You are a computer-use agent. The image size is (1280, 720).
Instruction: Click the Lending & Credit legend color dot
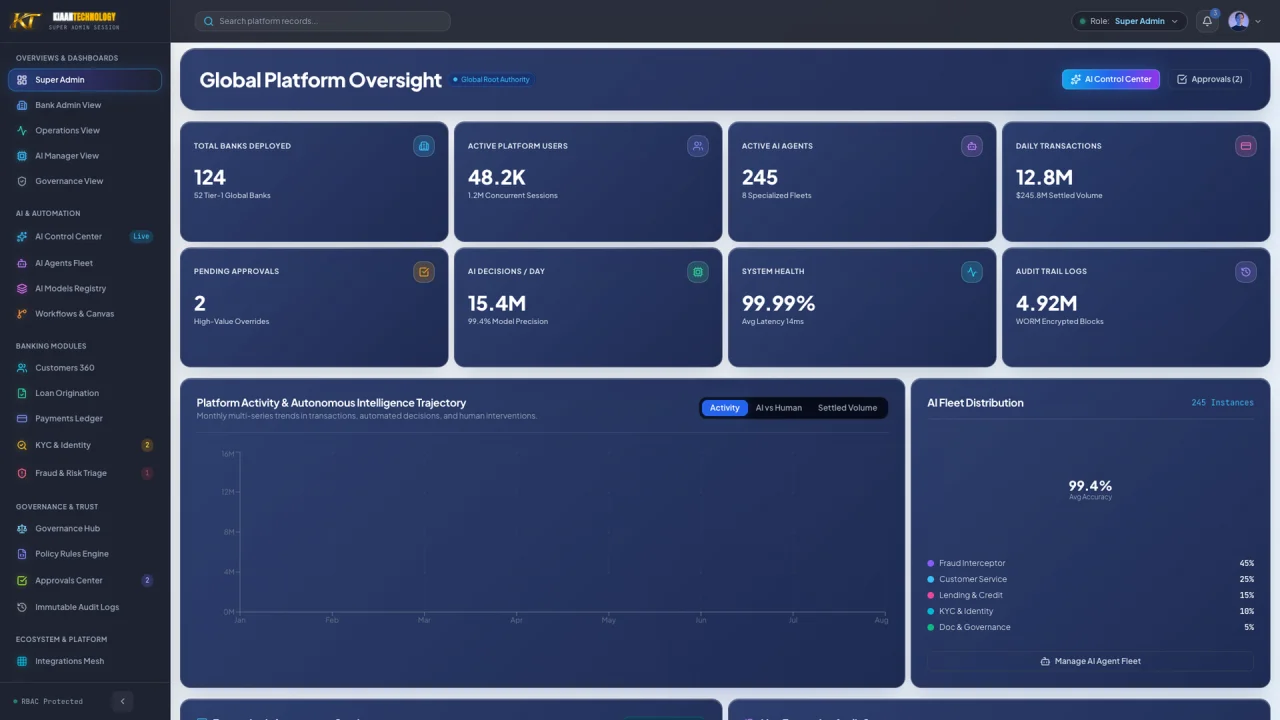pos(931,595)
